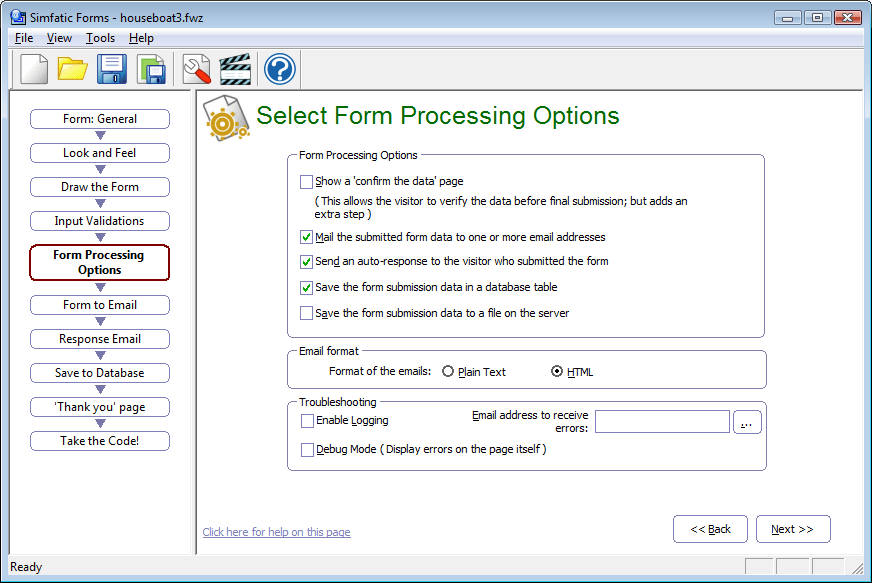Enable Logging for troubleshooting
872x583 pixels.
pyautogui.click(x=309, y=421)
